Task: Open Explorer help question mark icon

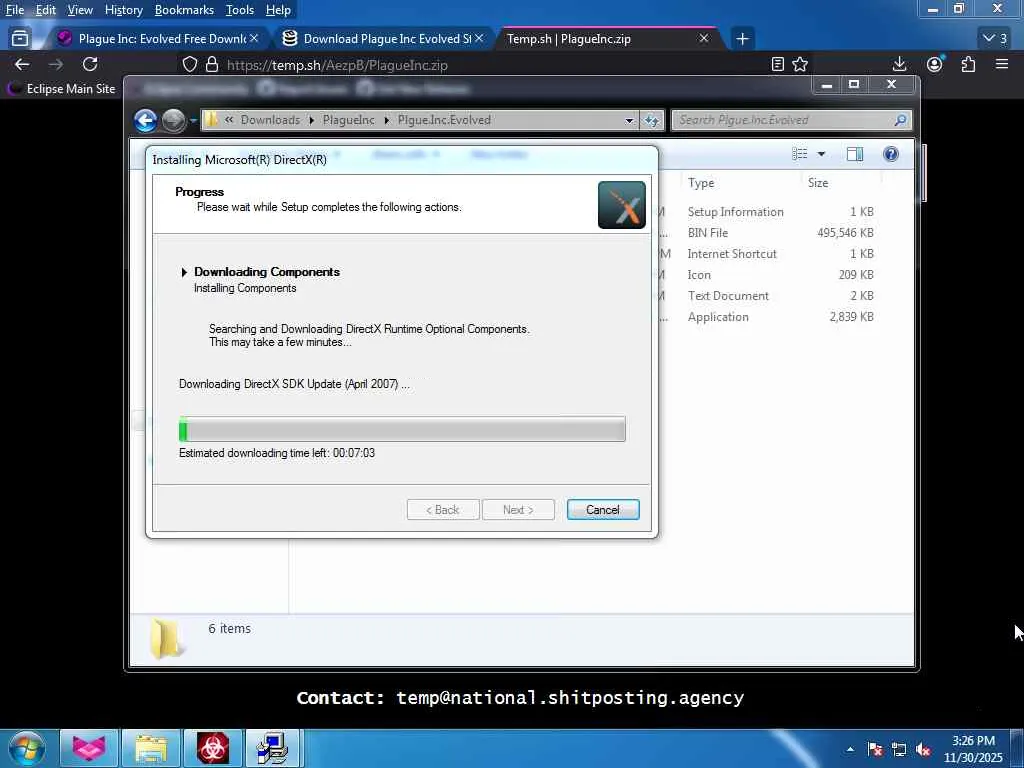Action: 891,154
